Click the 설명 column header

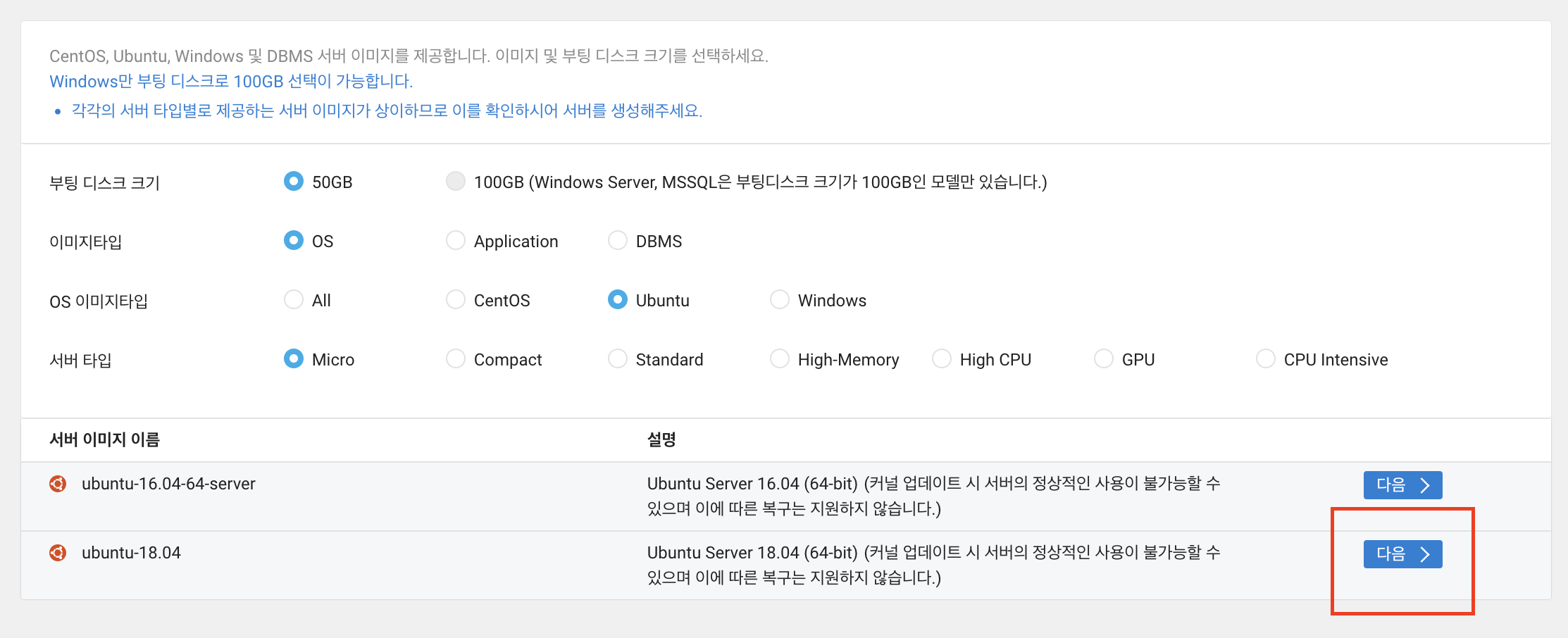coord(661,439)
